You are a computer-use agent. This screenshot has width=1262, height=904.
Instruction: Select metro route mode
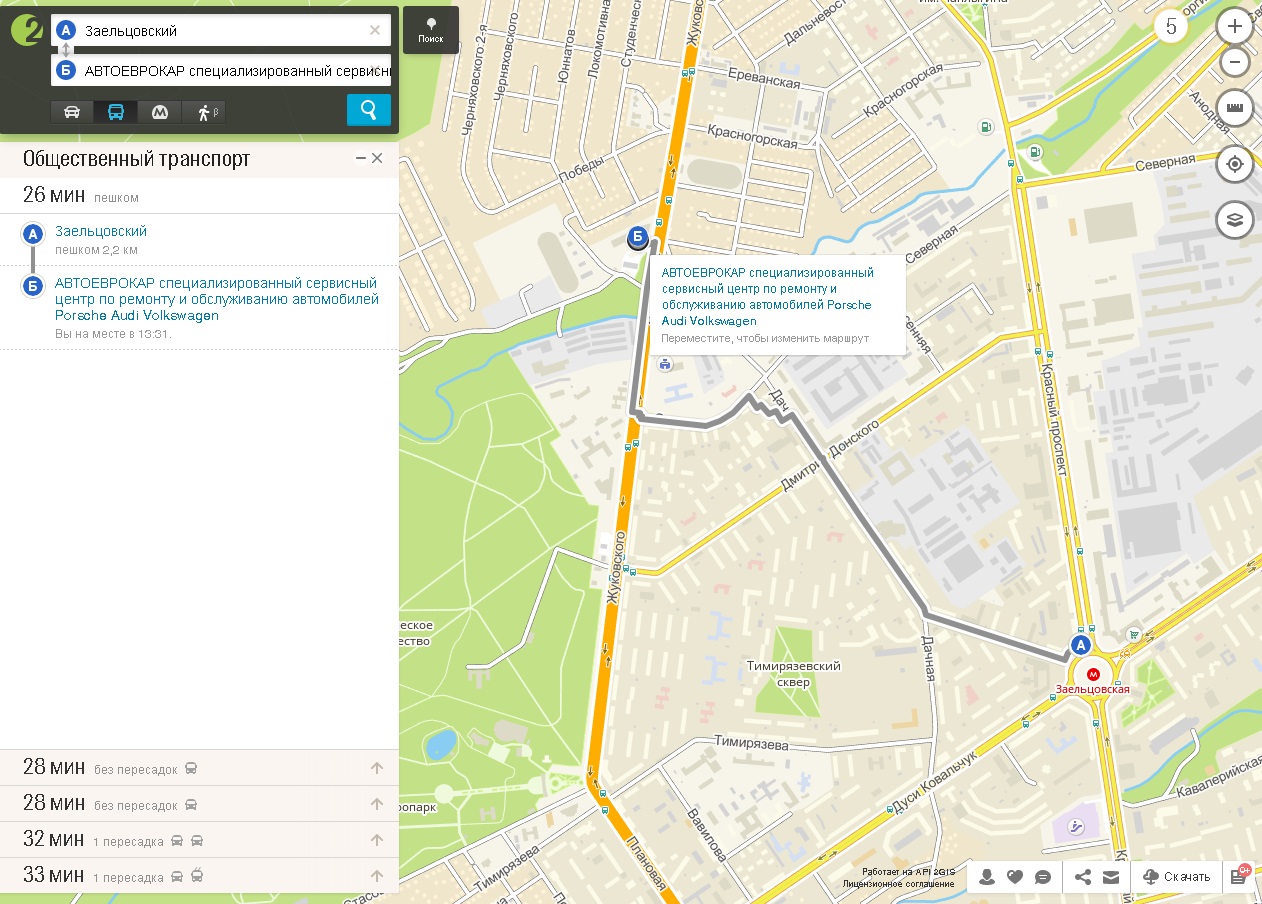pyautogui.click(x=159, y=112)
